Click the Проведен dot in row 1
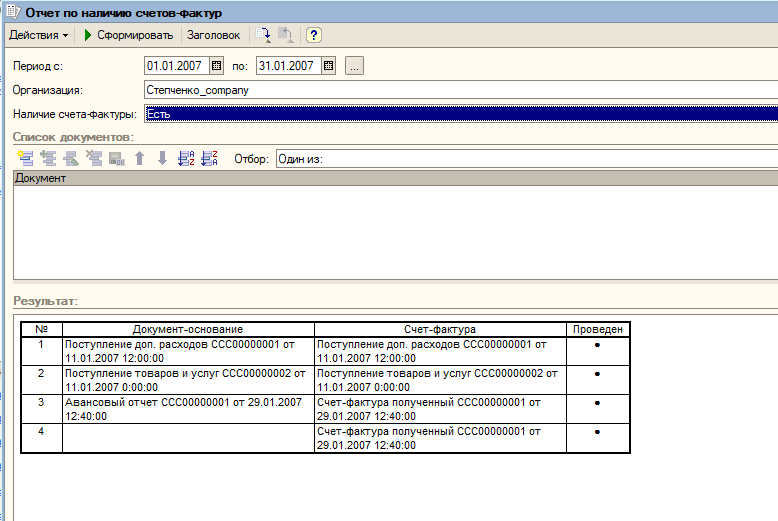The width and height of the screenshot is (778, 521). click(x=597, y=345)
